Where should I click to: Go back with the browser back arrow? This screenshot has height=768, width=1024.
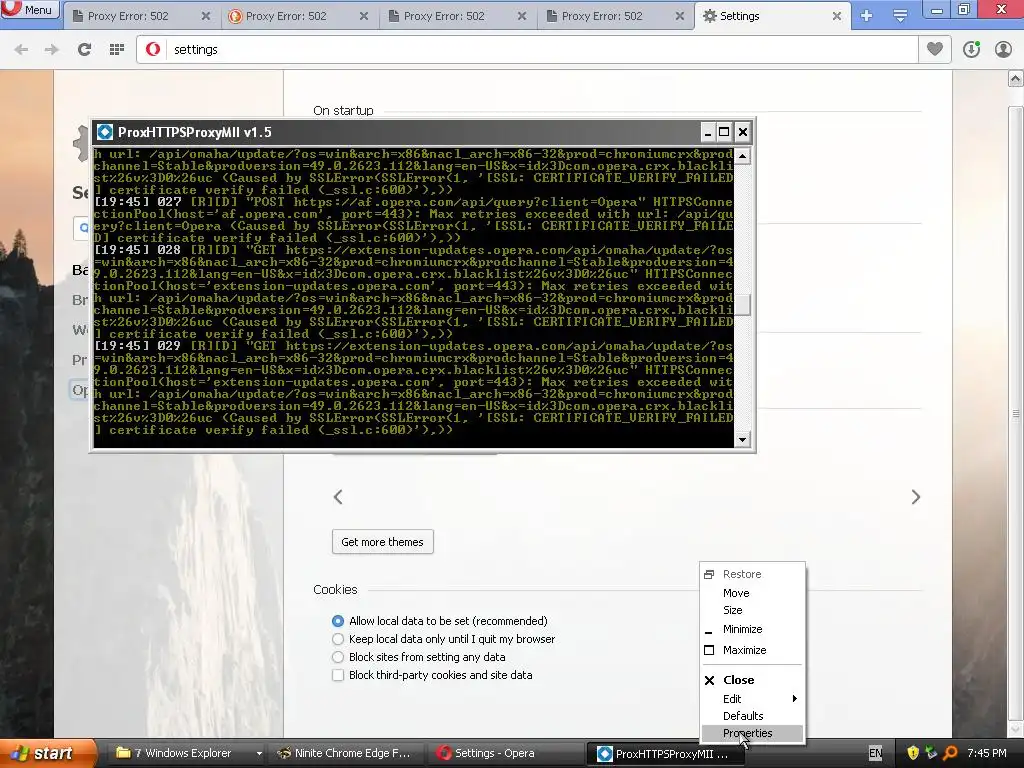[x=21, y=50]
